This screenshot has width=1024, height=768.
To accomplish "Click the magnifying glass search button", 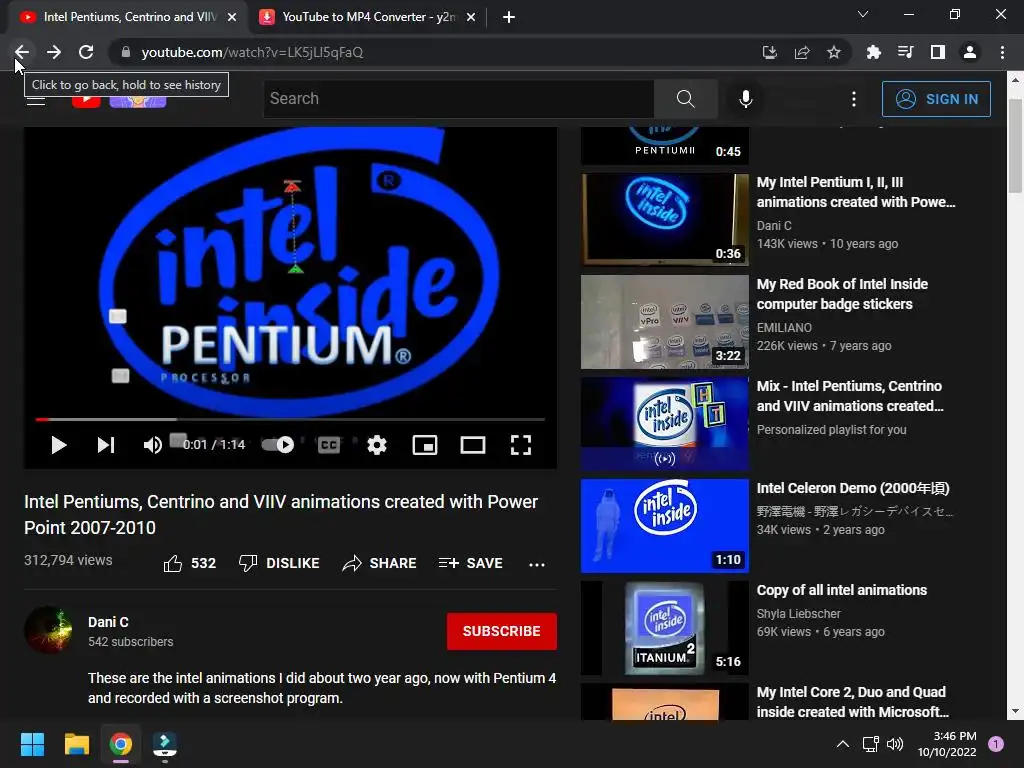I will point(686,99).
